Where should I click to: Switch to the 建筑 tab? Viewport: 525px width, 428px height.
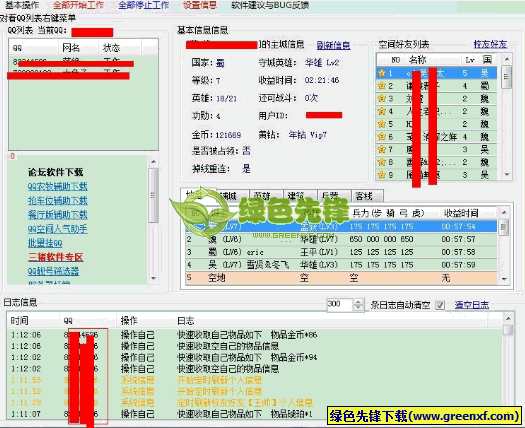tap(299, 196)
